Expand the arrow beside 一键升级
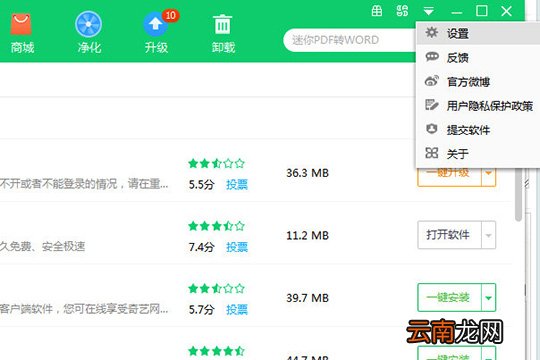The width and height of the screenshot is (540, 360). 488,176
